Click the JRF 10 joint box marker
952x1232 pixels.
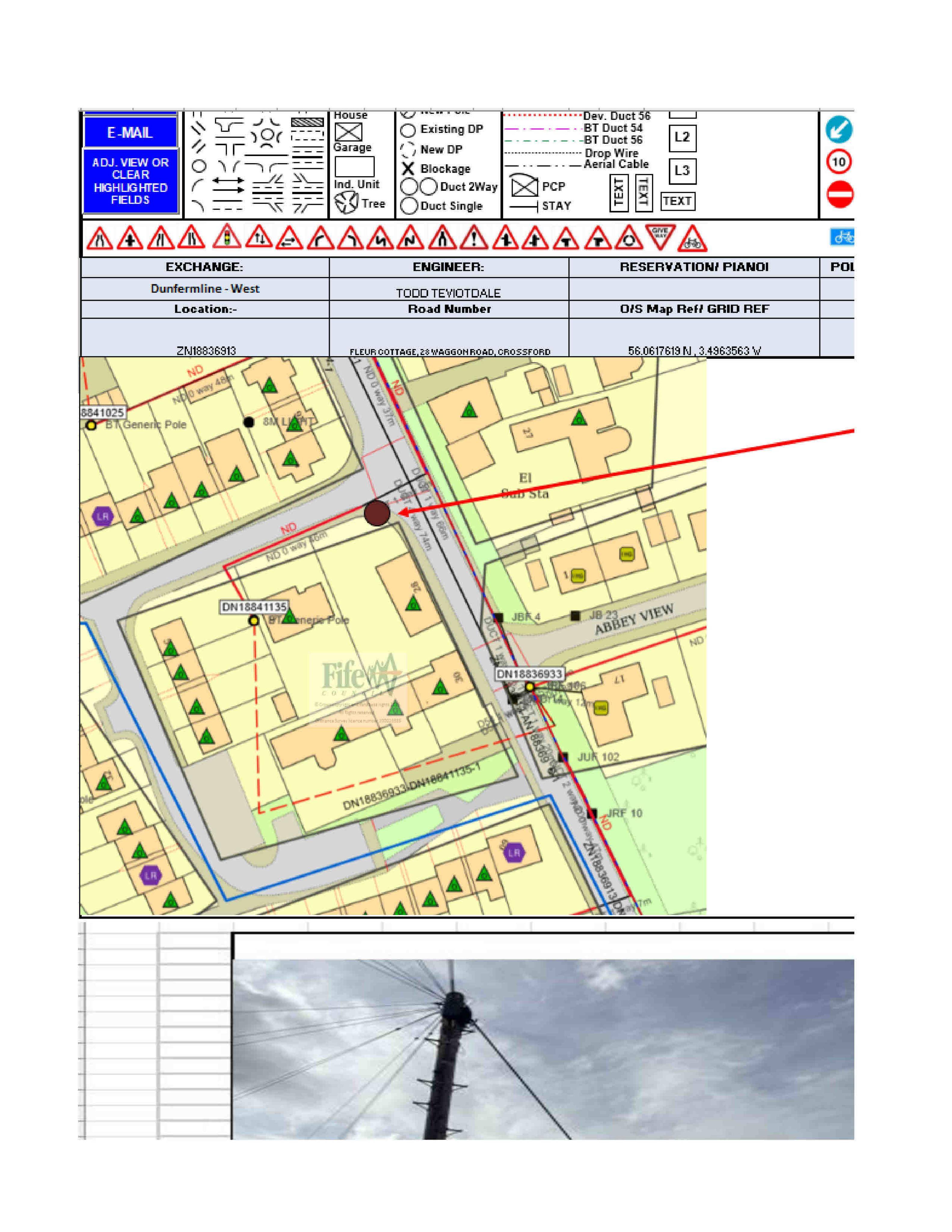(x=591, y=813)
